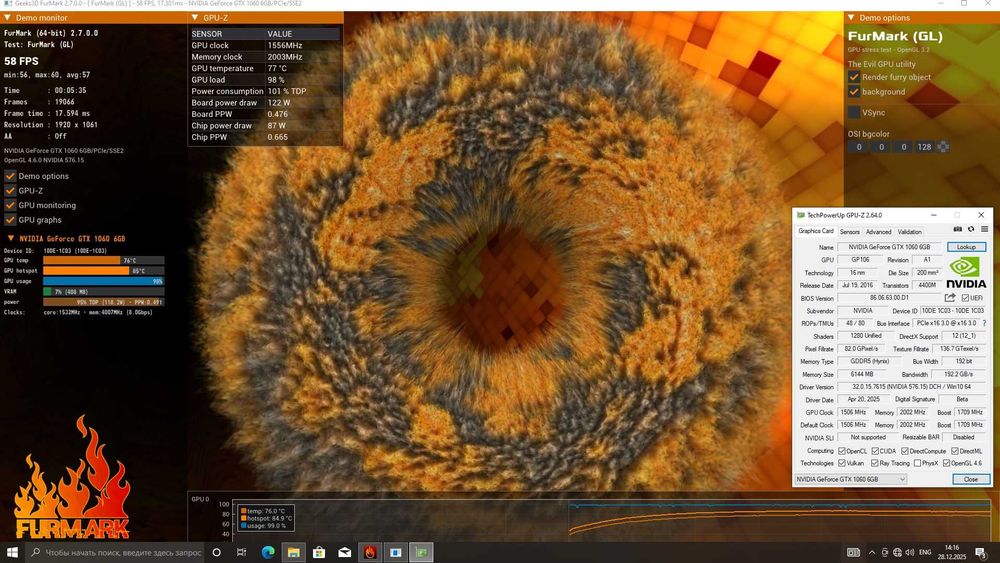Viewport: 1000px width, 563px height.
Task: Click the GPU usage blue bar
Action: point(103,281)
